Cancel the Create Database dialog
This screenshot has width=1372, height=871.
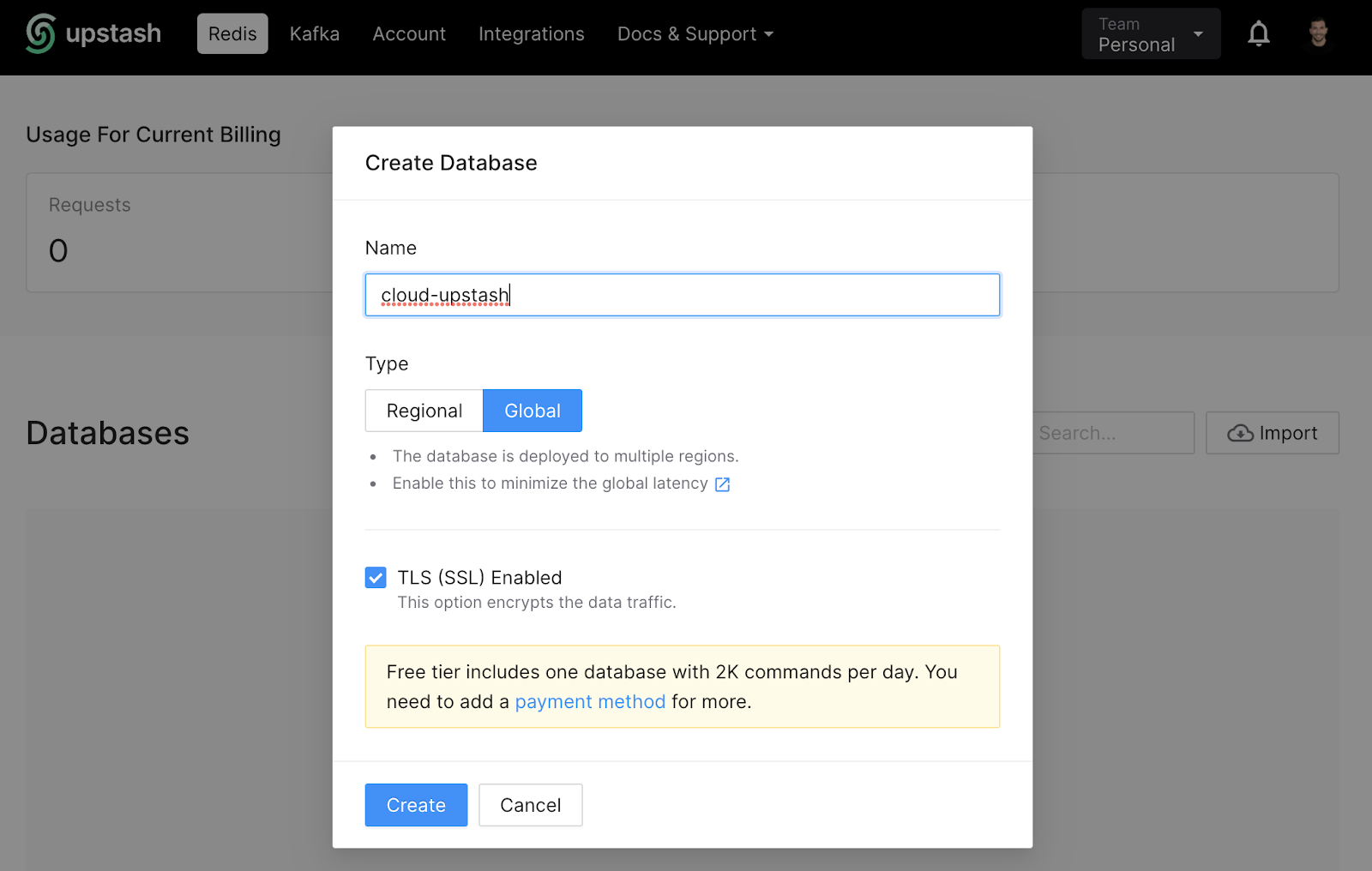(x=530, y=805)
